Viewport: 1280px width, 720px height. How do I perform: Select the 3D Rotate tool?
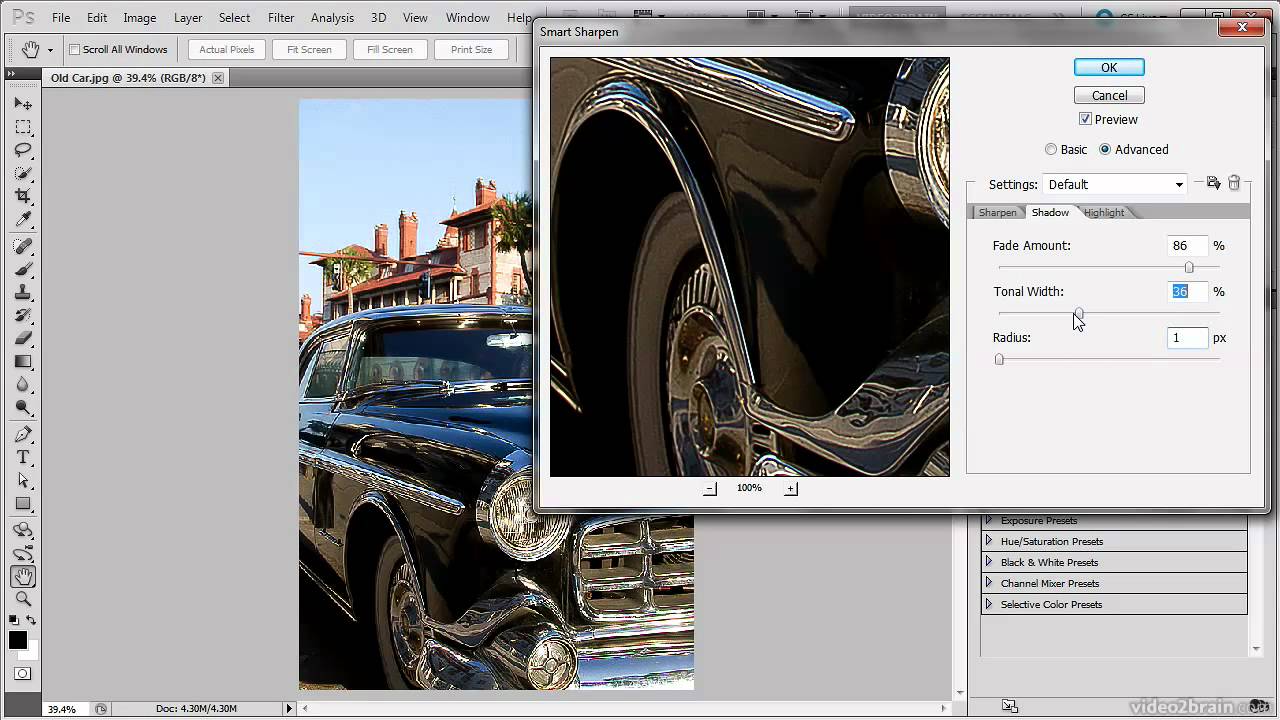[x=23, y=530]
